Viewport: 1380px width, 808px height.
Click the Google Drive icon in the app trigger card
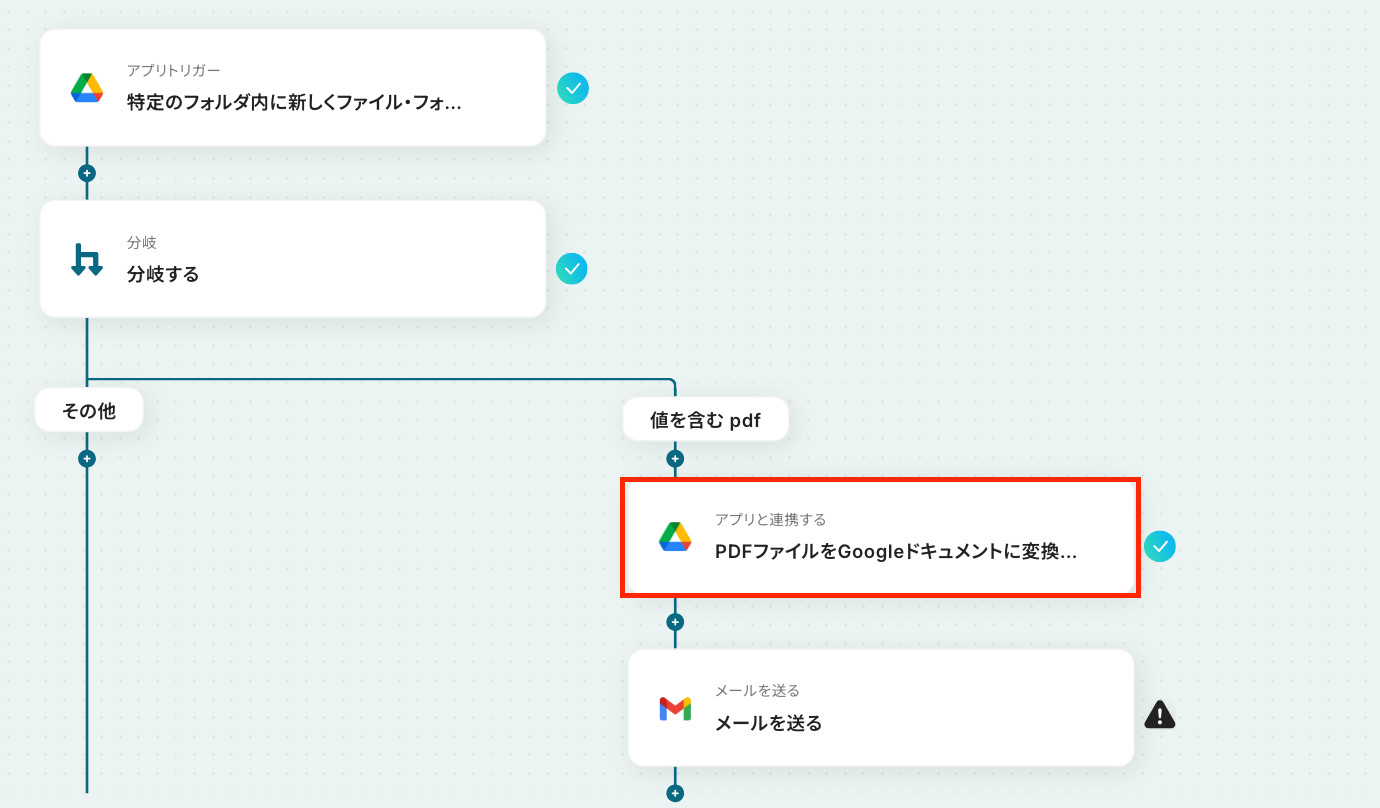pos(87,88)
